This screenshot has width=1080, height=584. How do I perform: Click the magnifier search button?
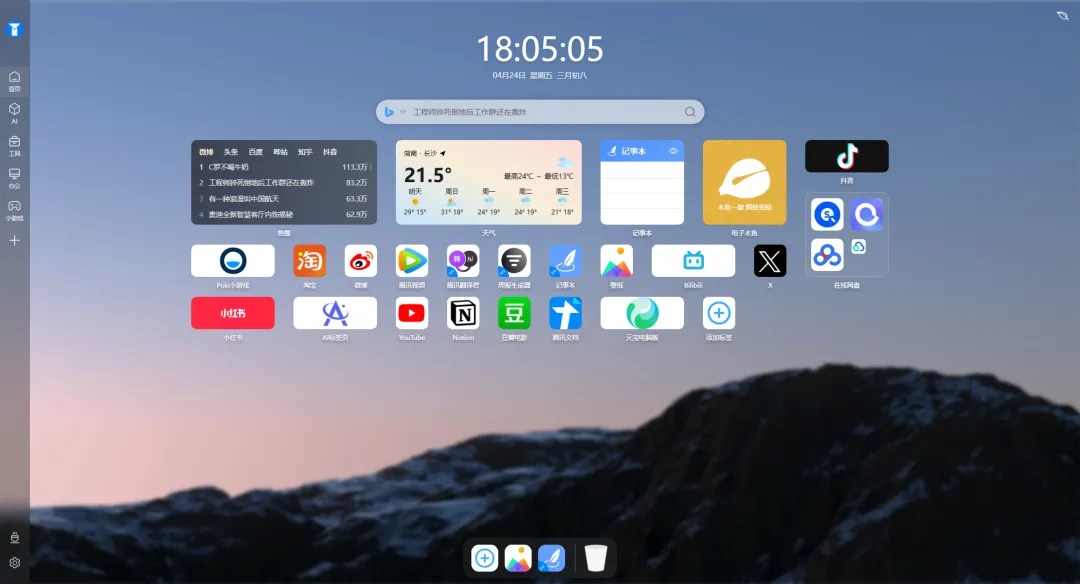coord(690,112)
